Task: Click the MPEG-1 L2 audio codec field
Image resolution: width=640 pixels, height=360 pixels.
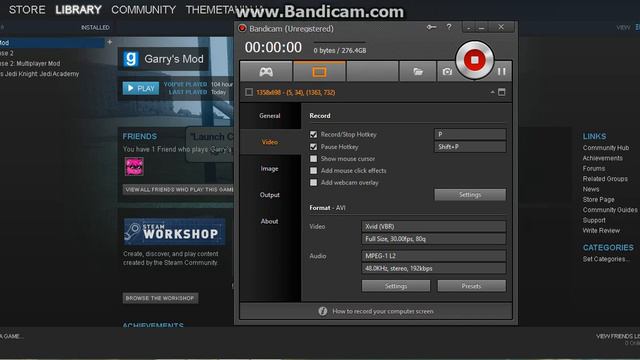Action: [433, 256]
